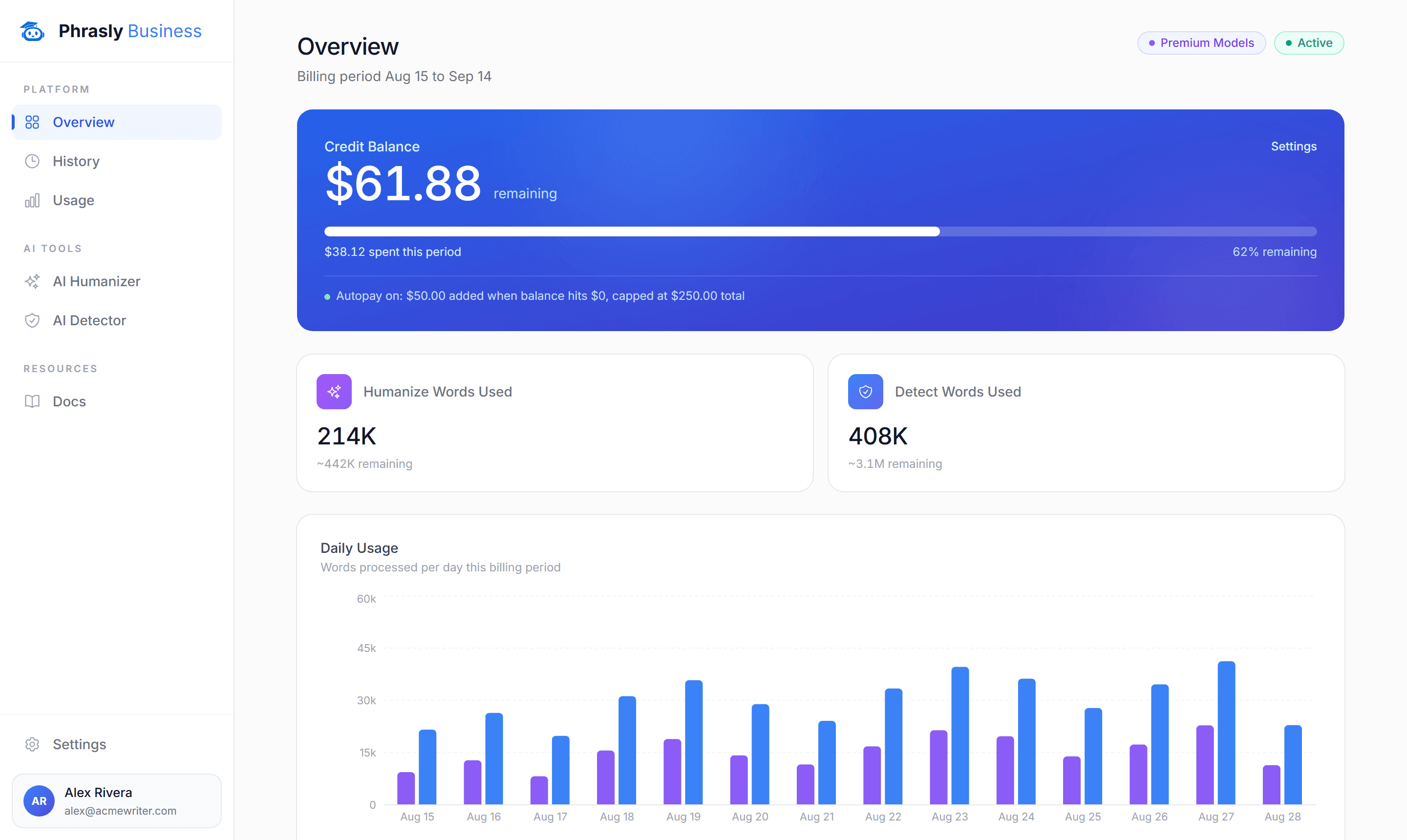Click the '~3.1M remaining' text
This screenshot has height=840, width=1407.
point(895,464)
